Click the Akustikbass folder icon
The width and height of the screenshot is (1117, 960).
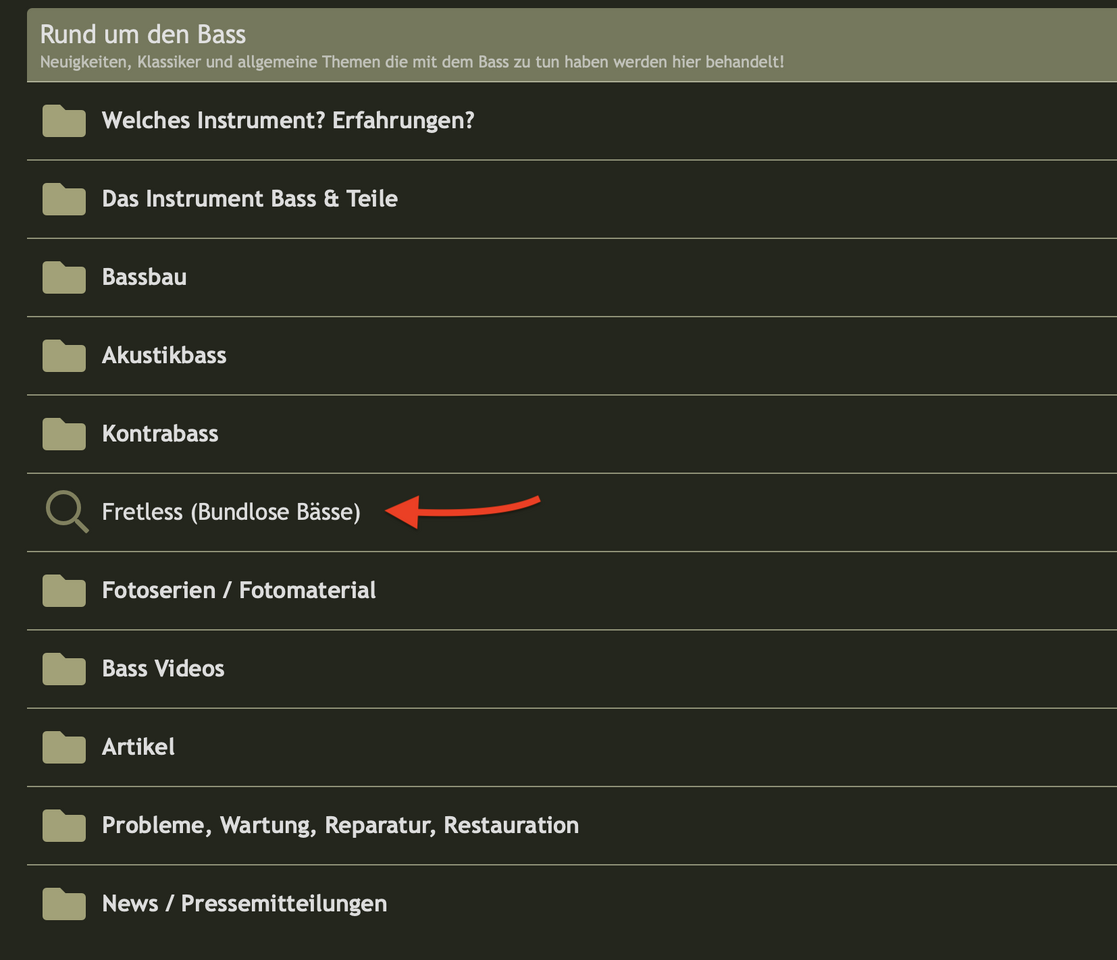coord(64,355)
